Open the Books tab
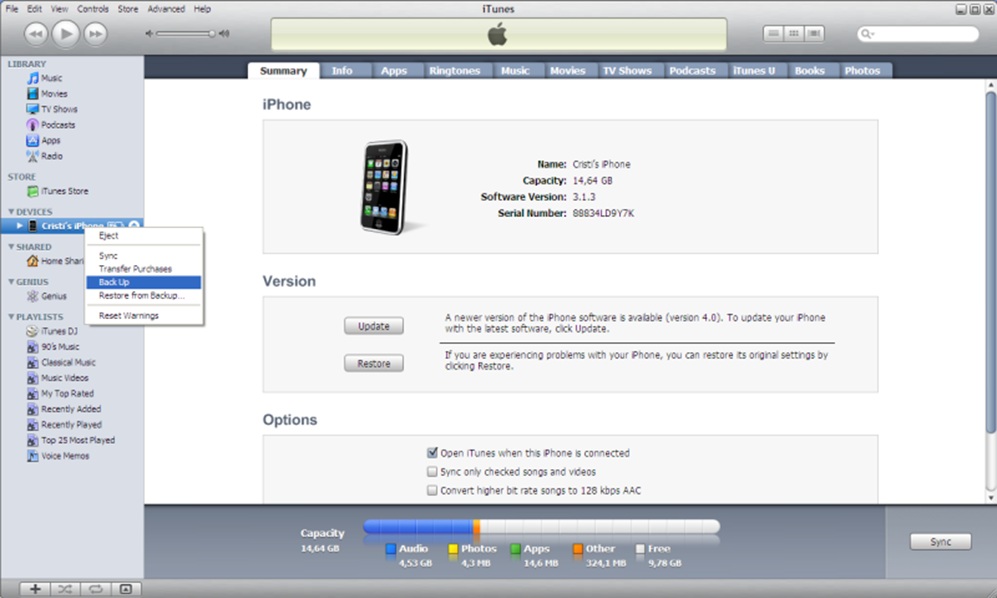The height and width of the screenshot is (598, 997). coord(809,71)
